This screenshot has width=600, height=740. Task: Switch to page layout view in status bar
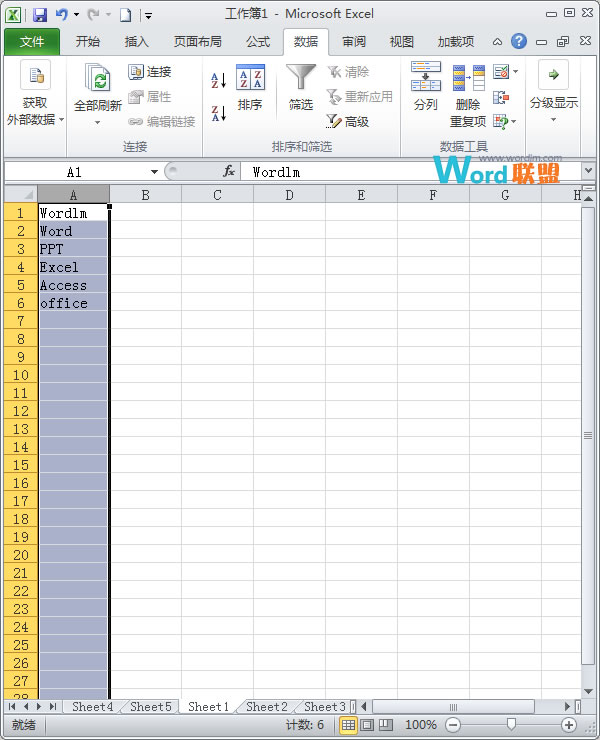[x=367, y=725]
